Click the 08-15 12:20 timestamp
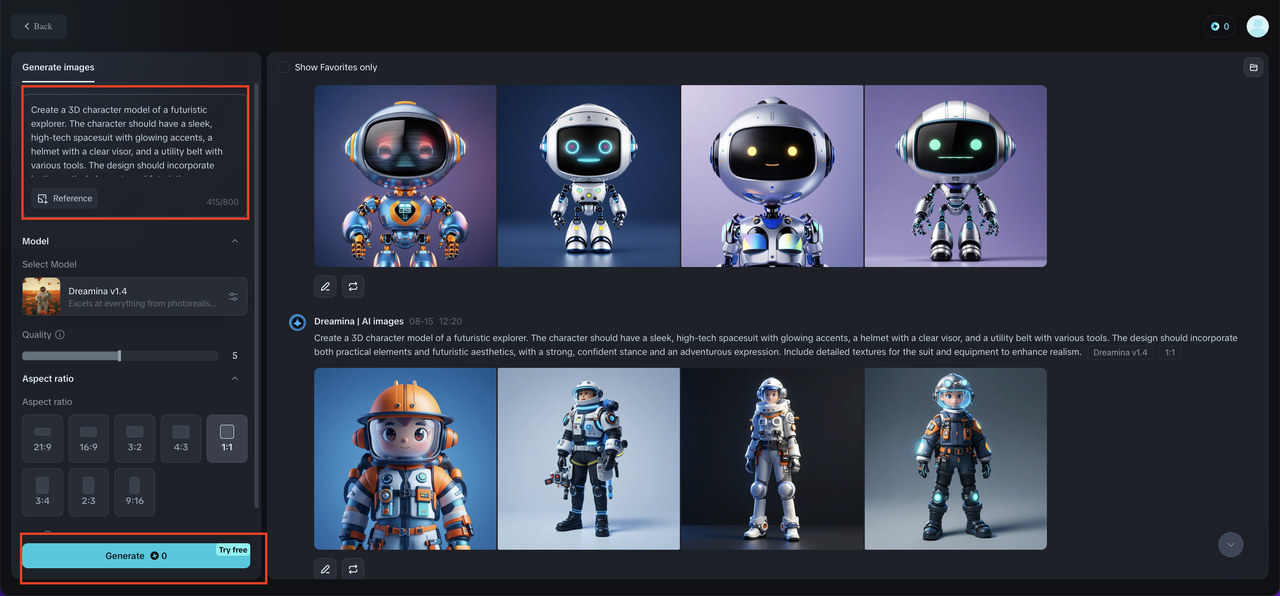 435,322
